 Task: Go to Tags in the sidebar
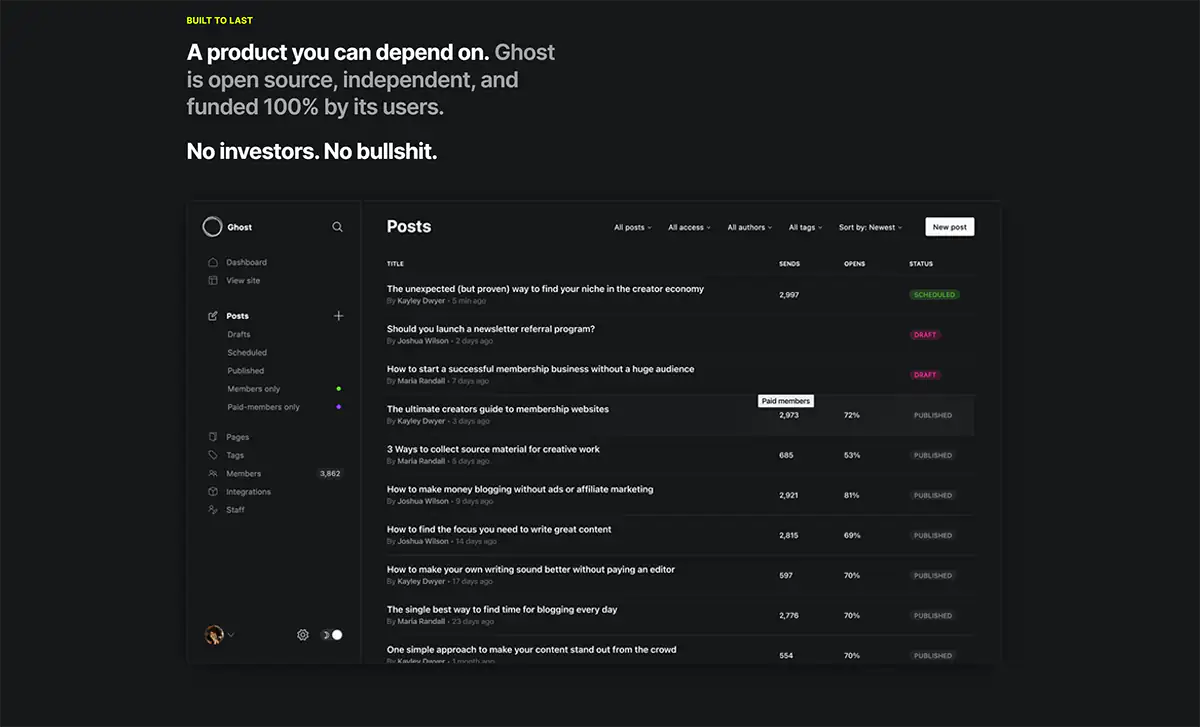point(235,455)
